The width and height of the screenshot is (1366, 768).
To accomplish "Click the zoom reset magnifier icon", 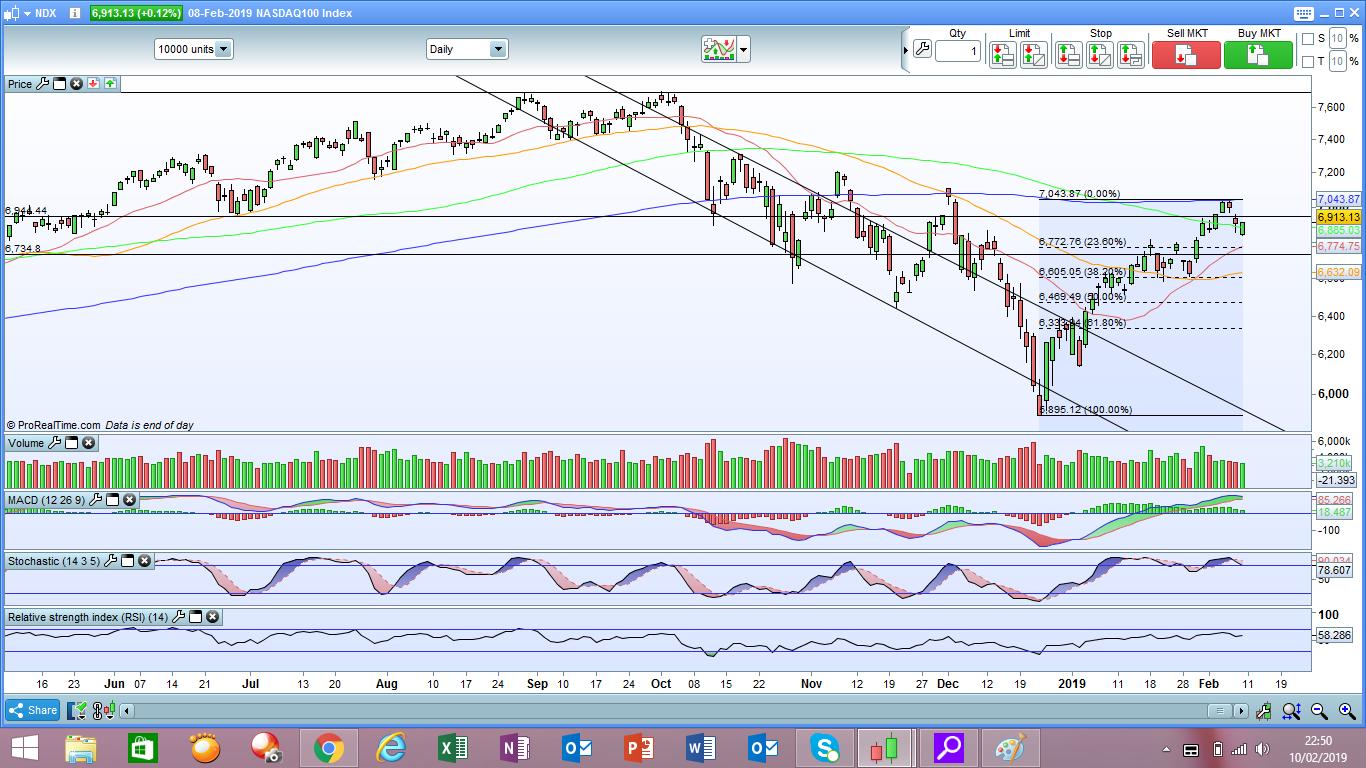I will click(x=1292, y=711).
